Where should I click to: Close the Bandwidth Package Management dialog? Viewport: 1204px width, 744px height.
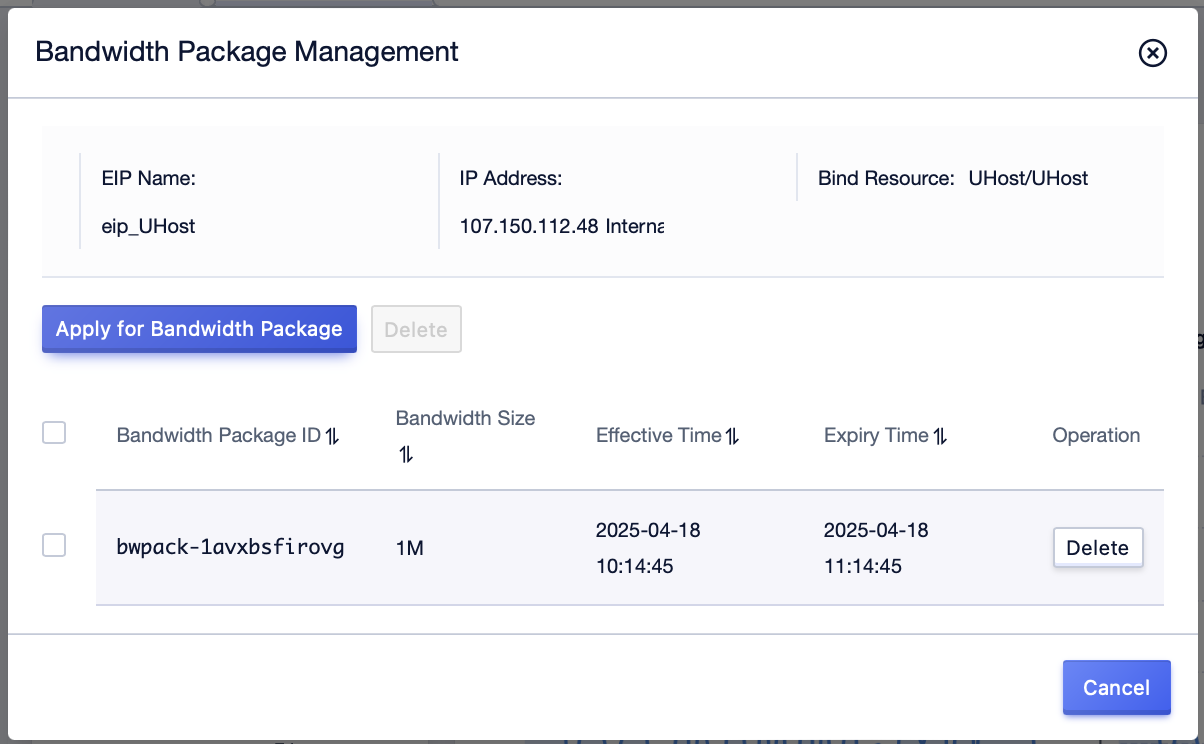1153,53
